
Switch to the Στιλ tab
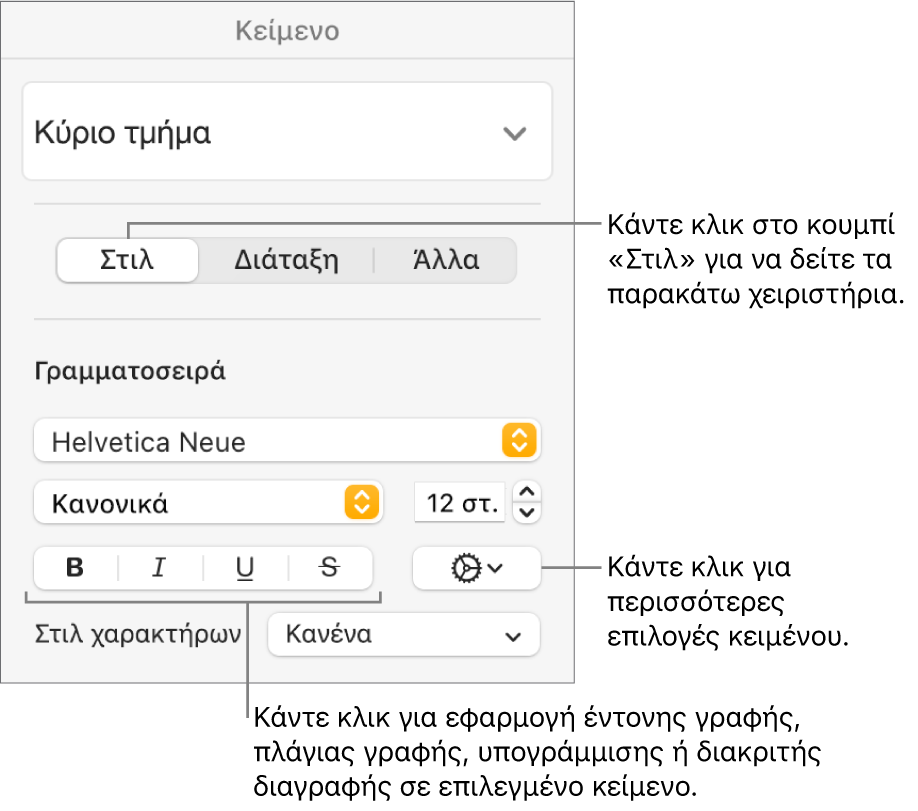click(128, 260)
